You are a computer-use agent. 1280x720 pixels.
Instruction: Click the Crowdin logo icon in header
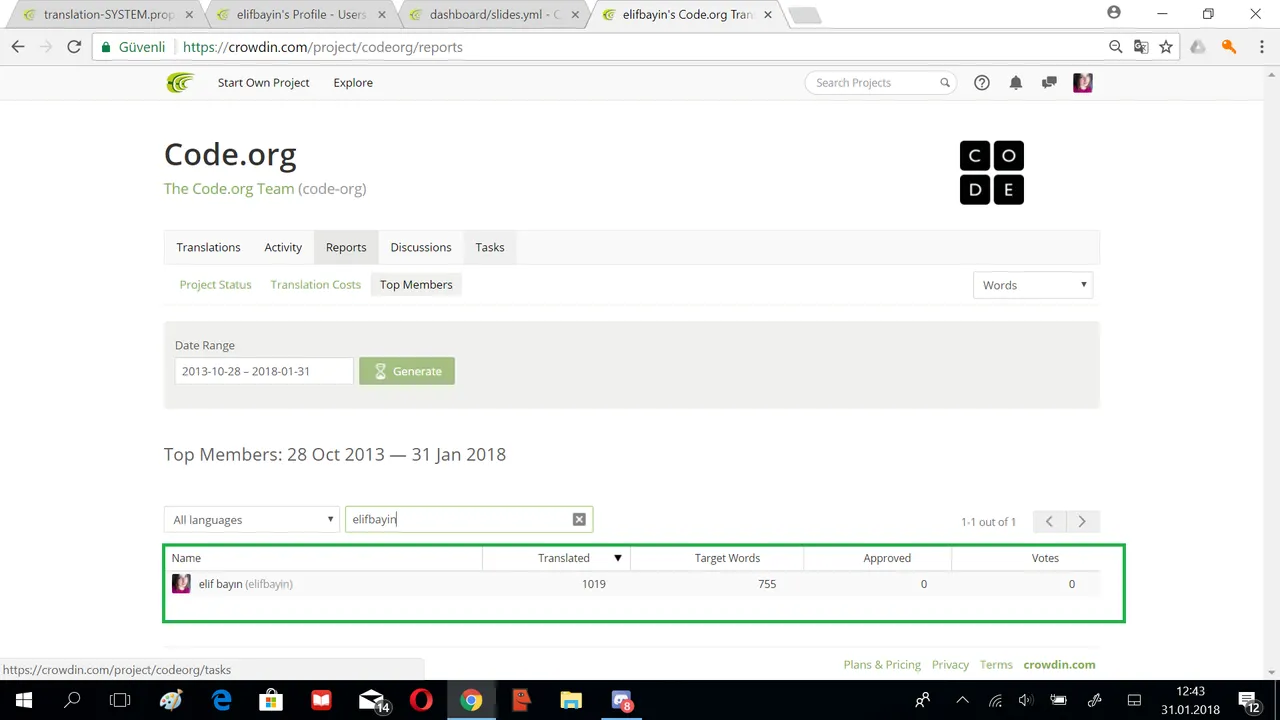coord(179,83)
